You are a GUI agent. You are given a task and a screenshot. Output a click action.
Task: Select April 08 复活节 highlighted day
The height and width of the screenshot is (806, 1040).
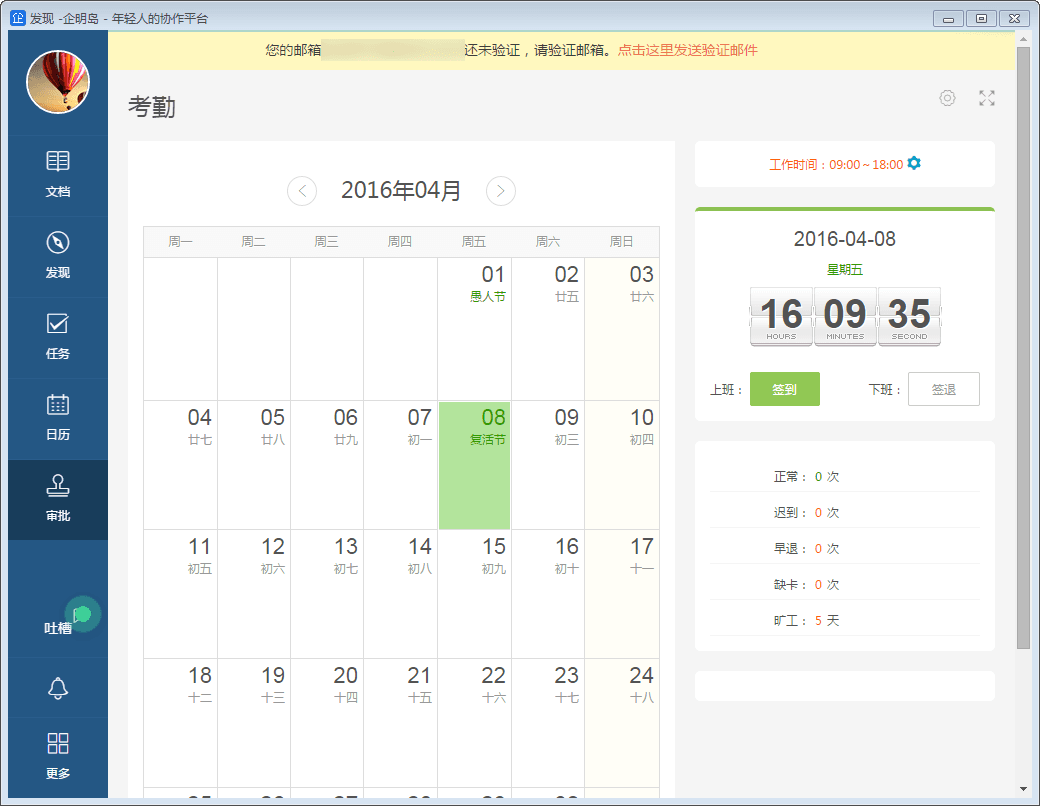point(474,465)
